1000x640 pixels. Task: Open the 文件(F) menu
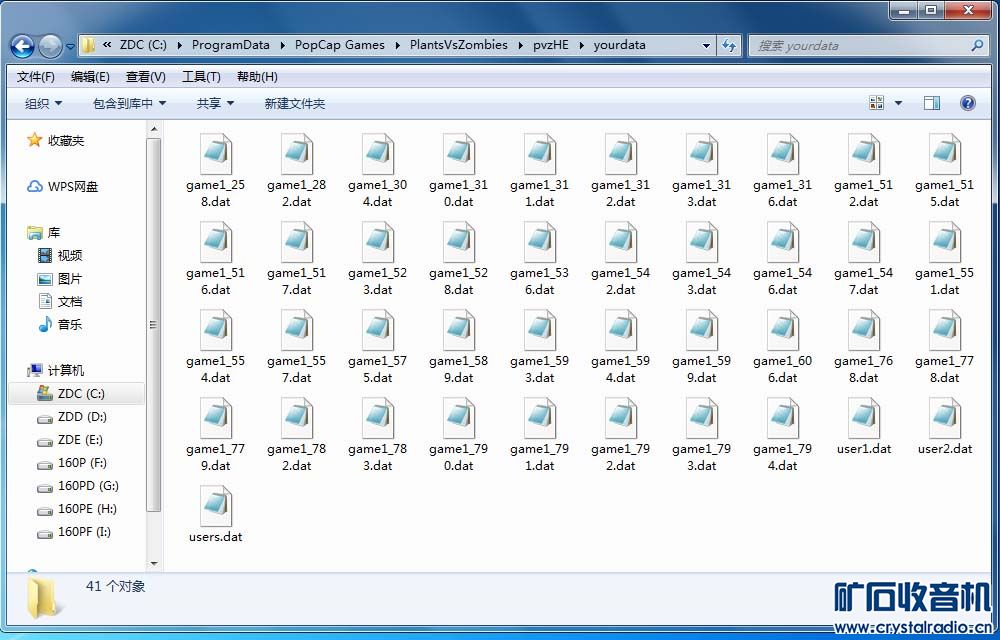[x=36, y=77]
